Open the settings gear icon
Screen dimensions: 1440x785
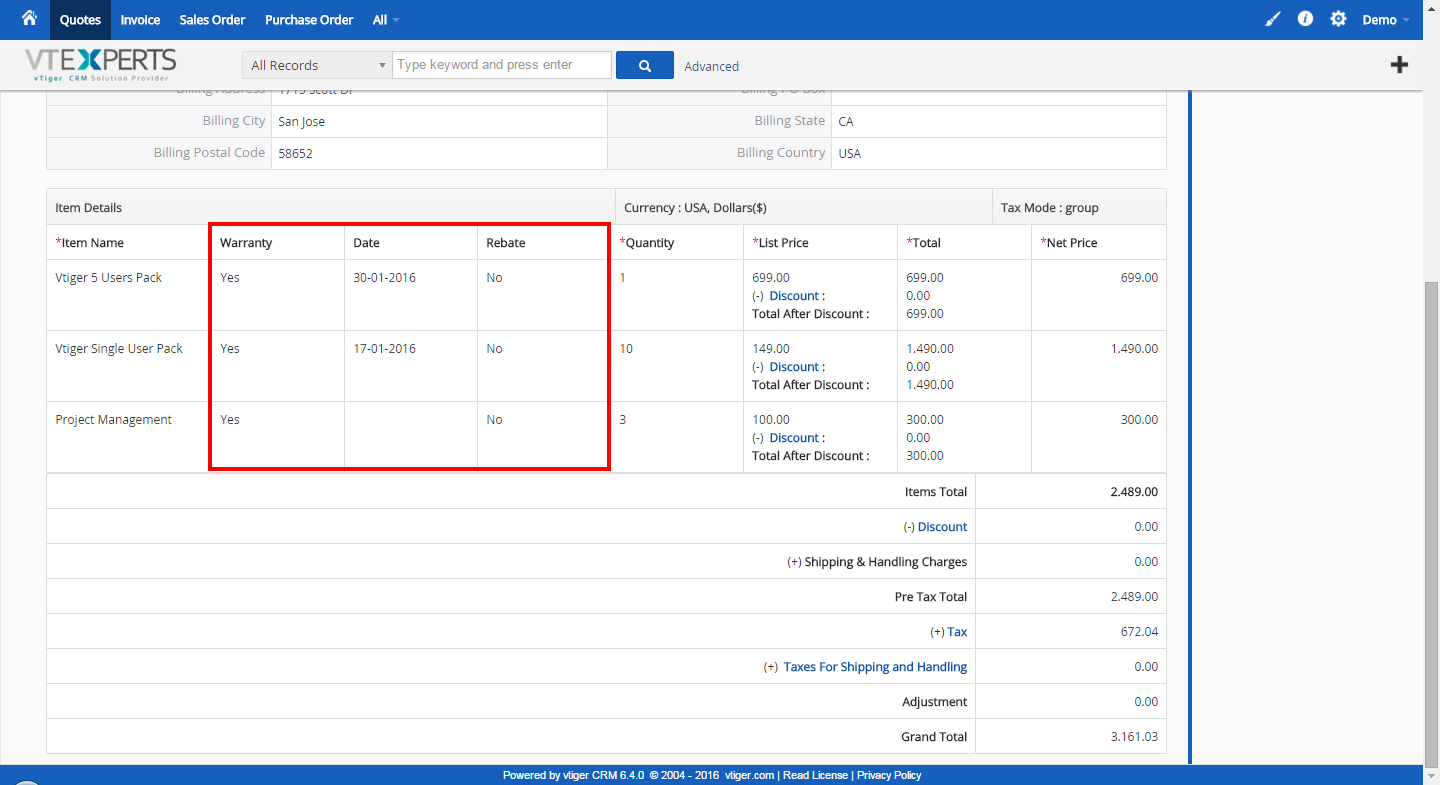pos(1339,19)
